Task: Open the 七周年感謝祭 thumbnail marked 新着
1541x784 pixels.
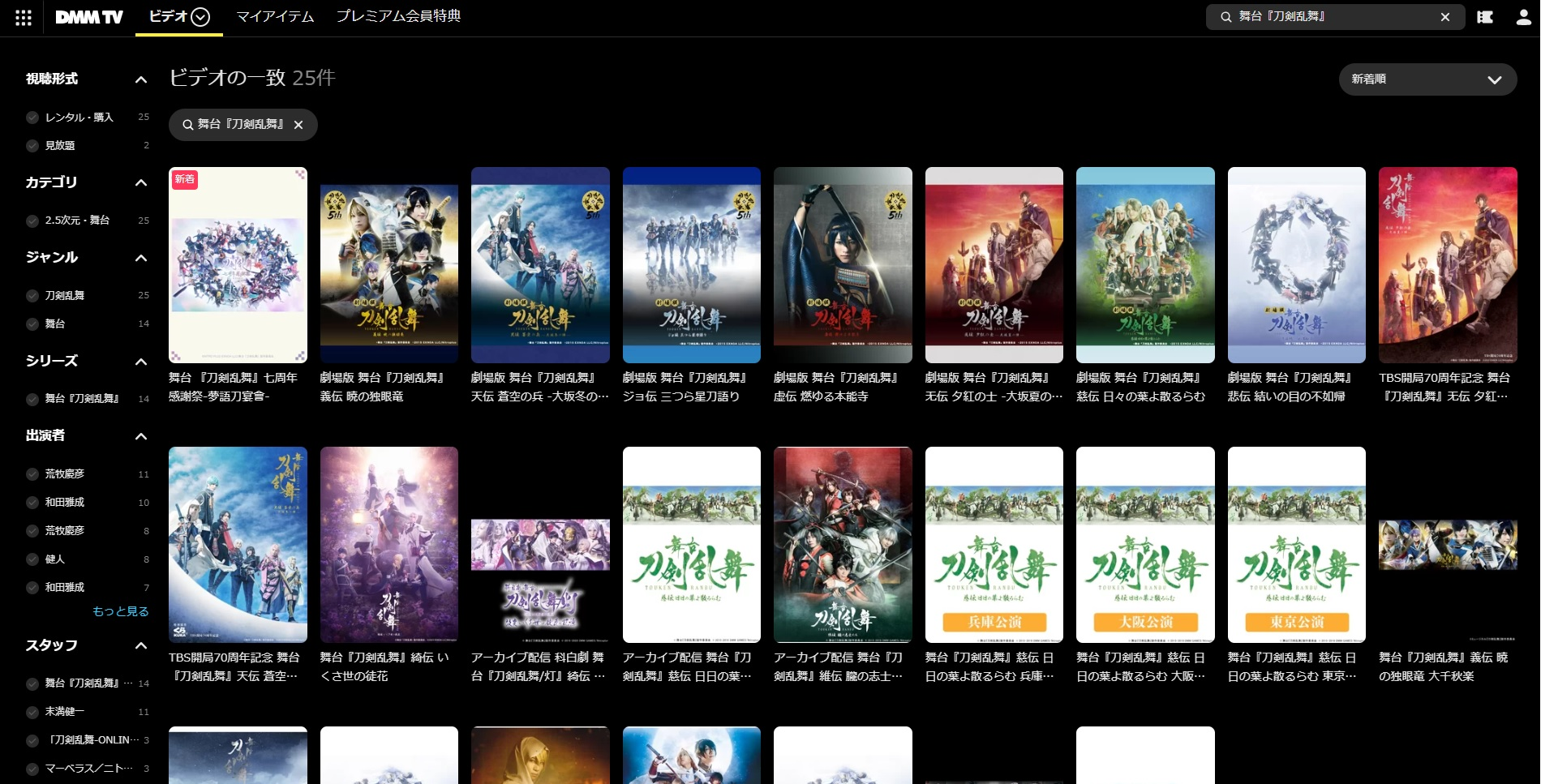Action: 238,265
